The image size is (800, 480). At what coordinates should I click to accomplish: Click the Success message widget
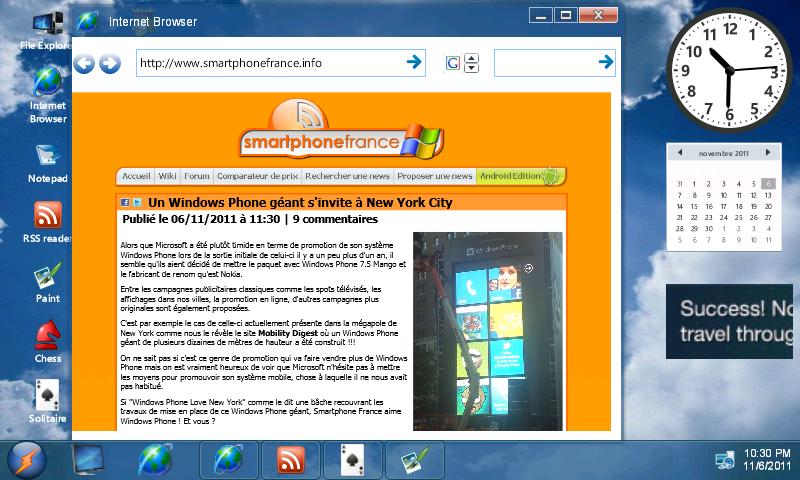pos(730,321)
